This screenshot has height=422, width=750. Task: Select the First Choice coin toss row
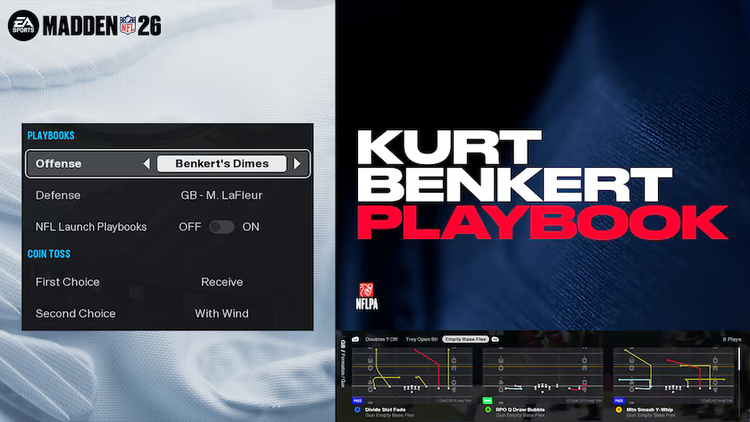168,282
